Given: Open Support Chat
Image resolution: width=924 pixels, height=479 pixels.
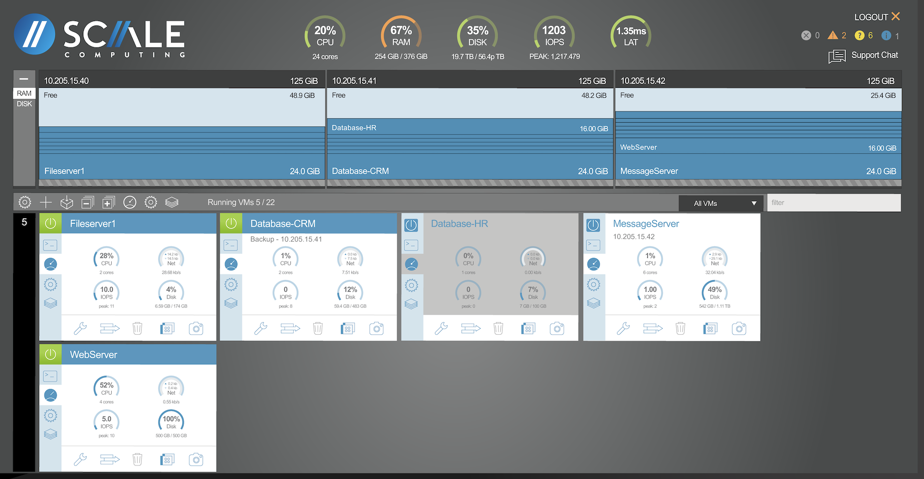Looking at the screenshot, I should pyautogui.click(x=864, y=56).
